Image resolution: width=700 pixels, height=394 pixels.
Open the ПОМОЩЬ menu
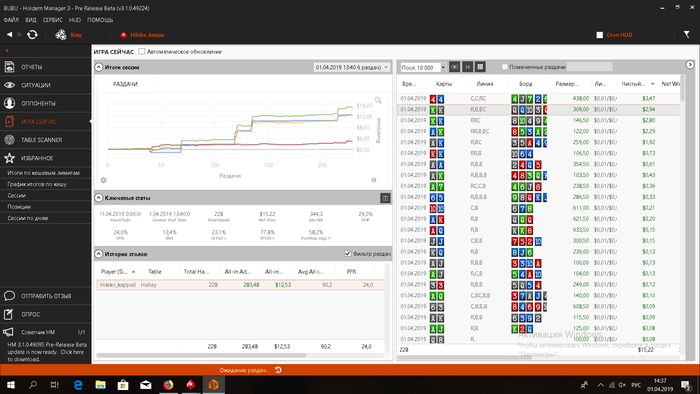[x=100, y=20]
